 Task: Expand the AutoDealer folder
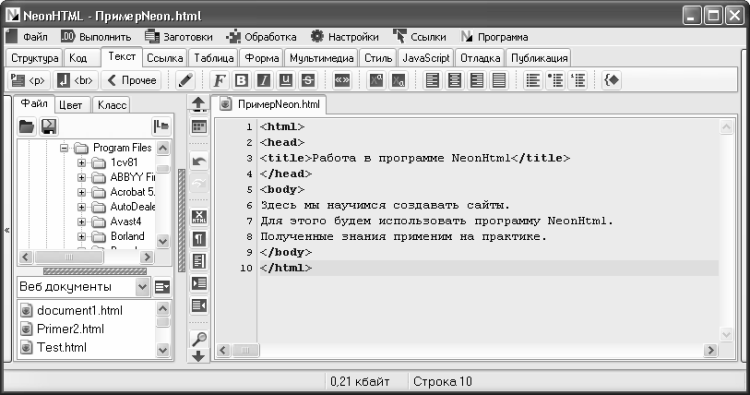tap(82, 207)
